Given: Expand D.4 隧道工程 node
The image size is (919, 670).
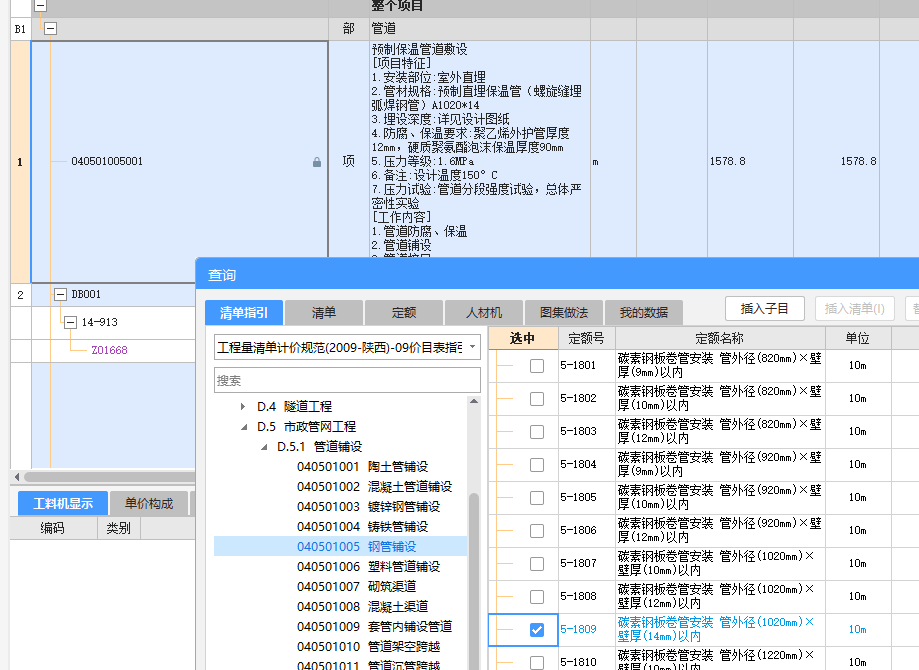Looking at the screenshot, I should pyautogui.click(x=243, y=406).
